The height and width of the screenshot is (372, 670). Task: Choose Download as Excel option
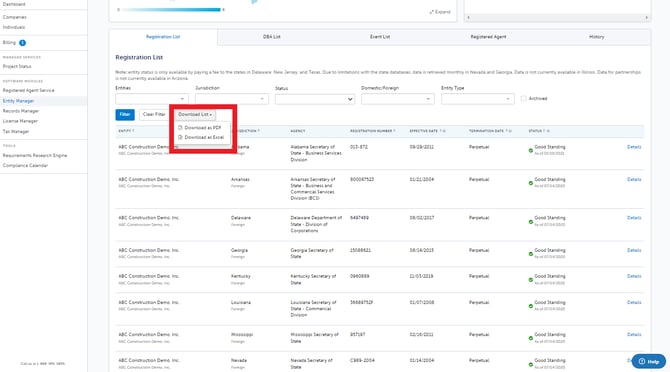(x=204, y=137)
